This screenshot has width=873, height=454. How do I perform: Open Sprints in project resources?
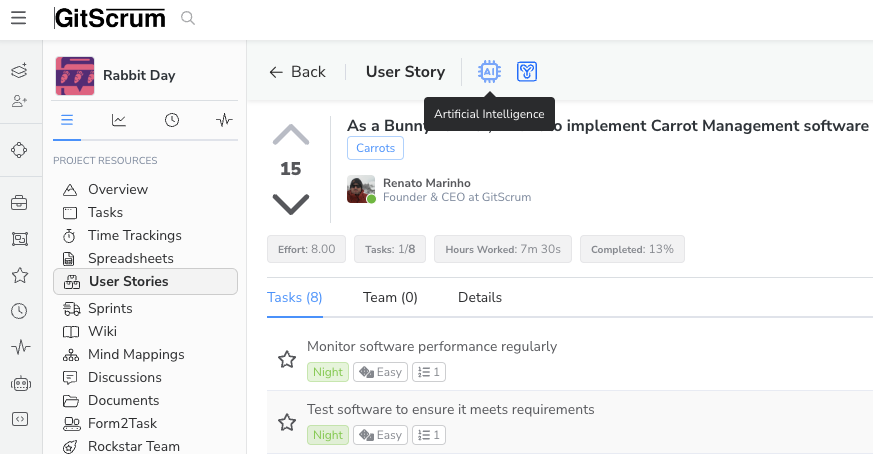click(110, 308)
